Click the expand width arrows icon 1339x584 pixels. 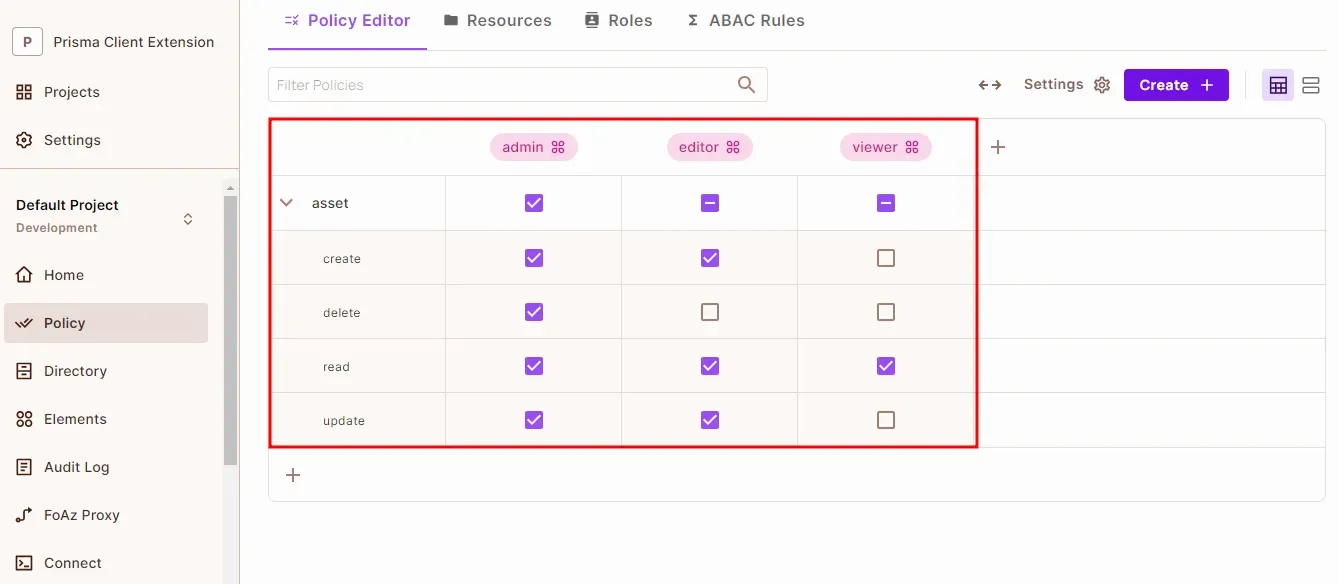pyautogui.click(x=990, y=85)
